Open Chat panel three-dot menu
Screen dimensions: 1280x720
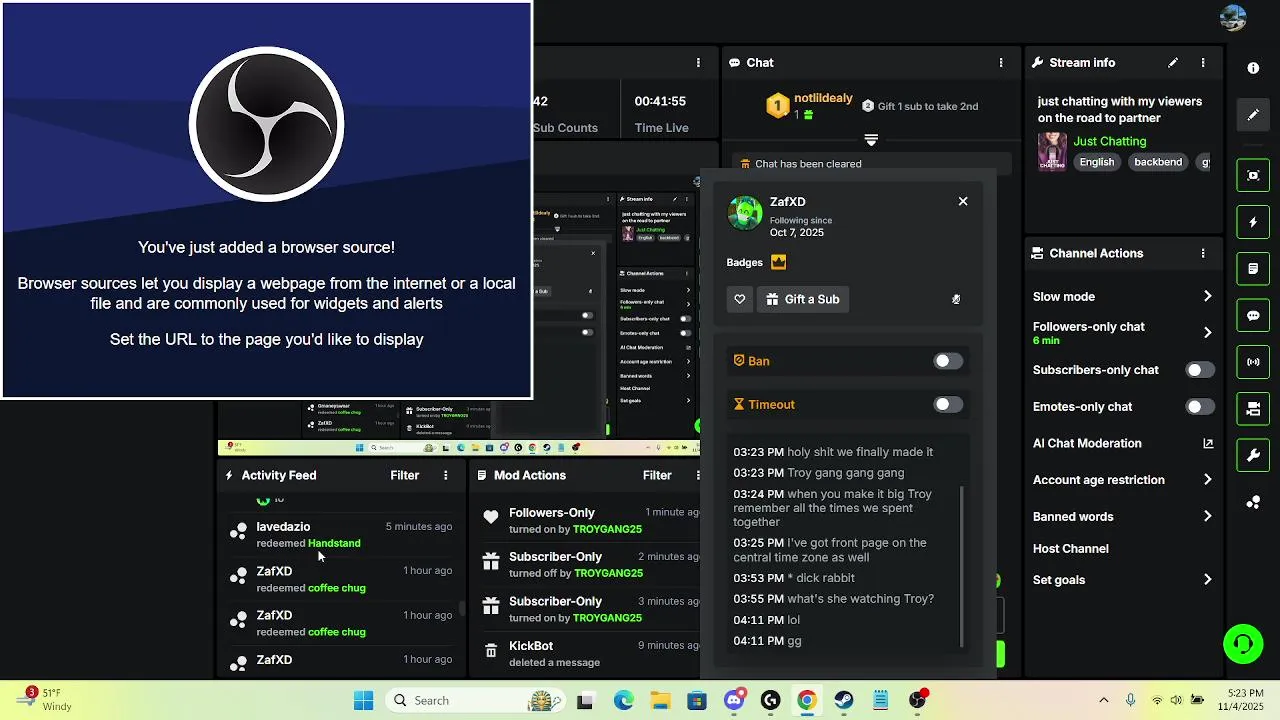pyautogui.click(x=1001, y=62)
